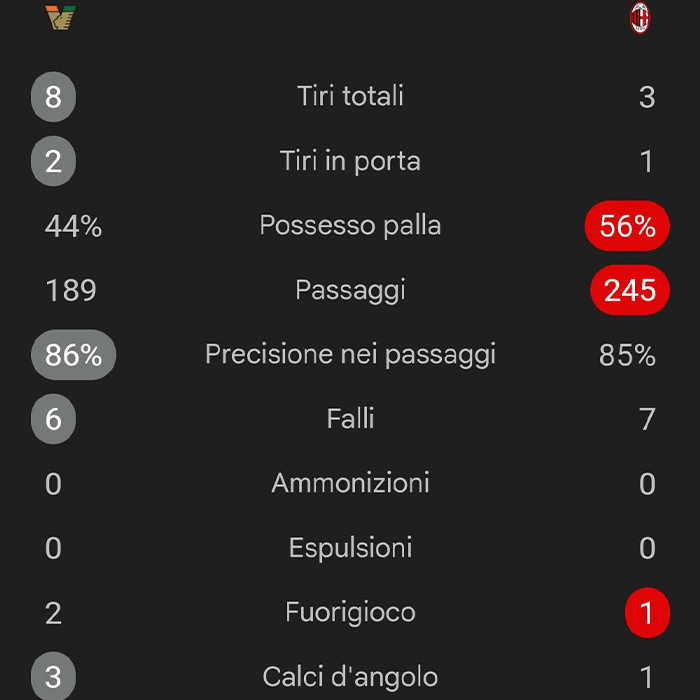Click the gray 86% pass accuracy badge
This screenshot has height=700, width=700.
click(x=74, y=355)
